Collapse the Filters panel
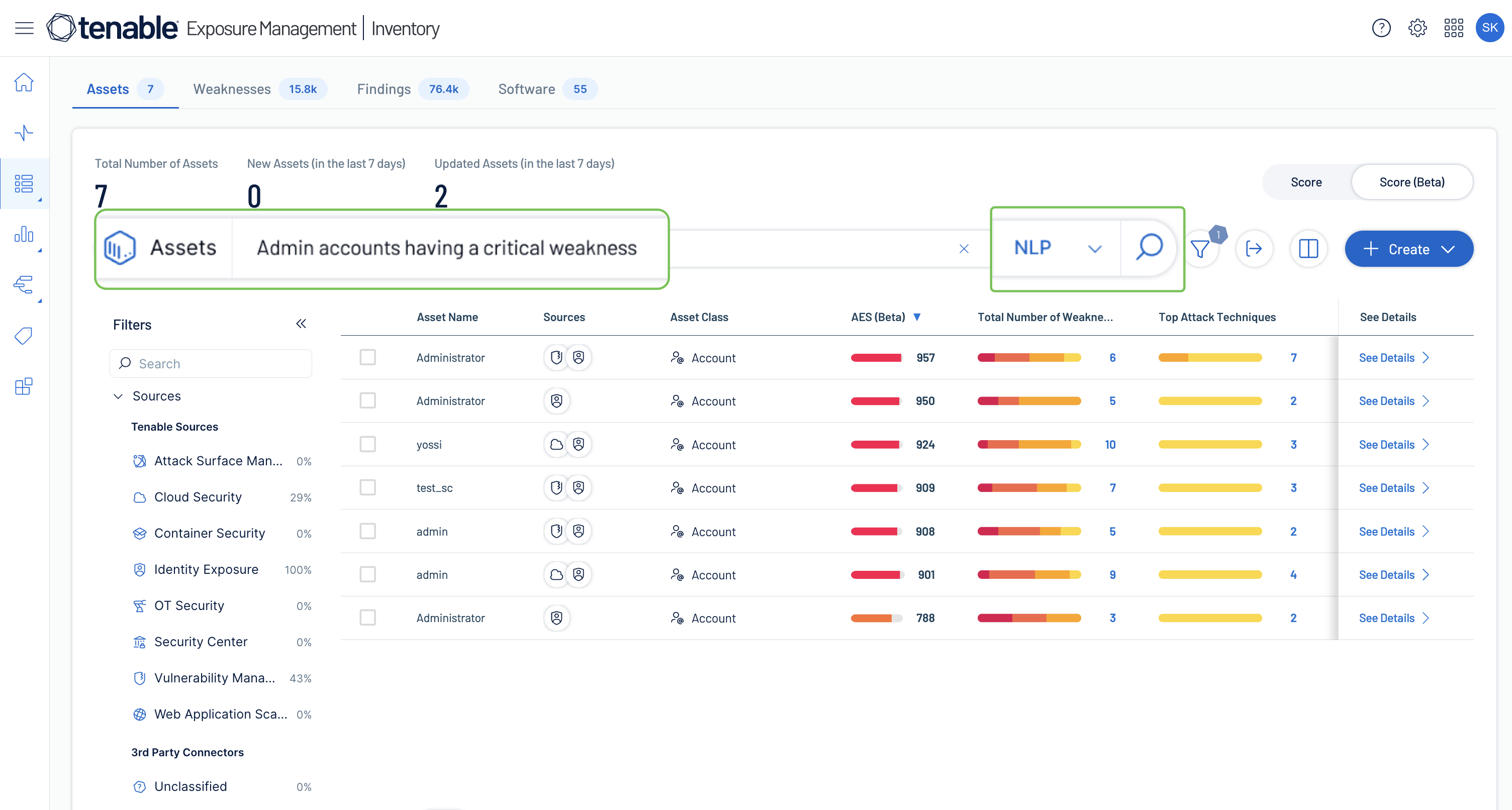The height and width of the screenshot is (810, 1512). tap(301, 324)
